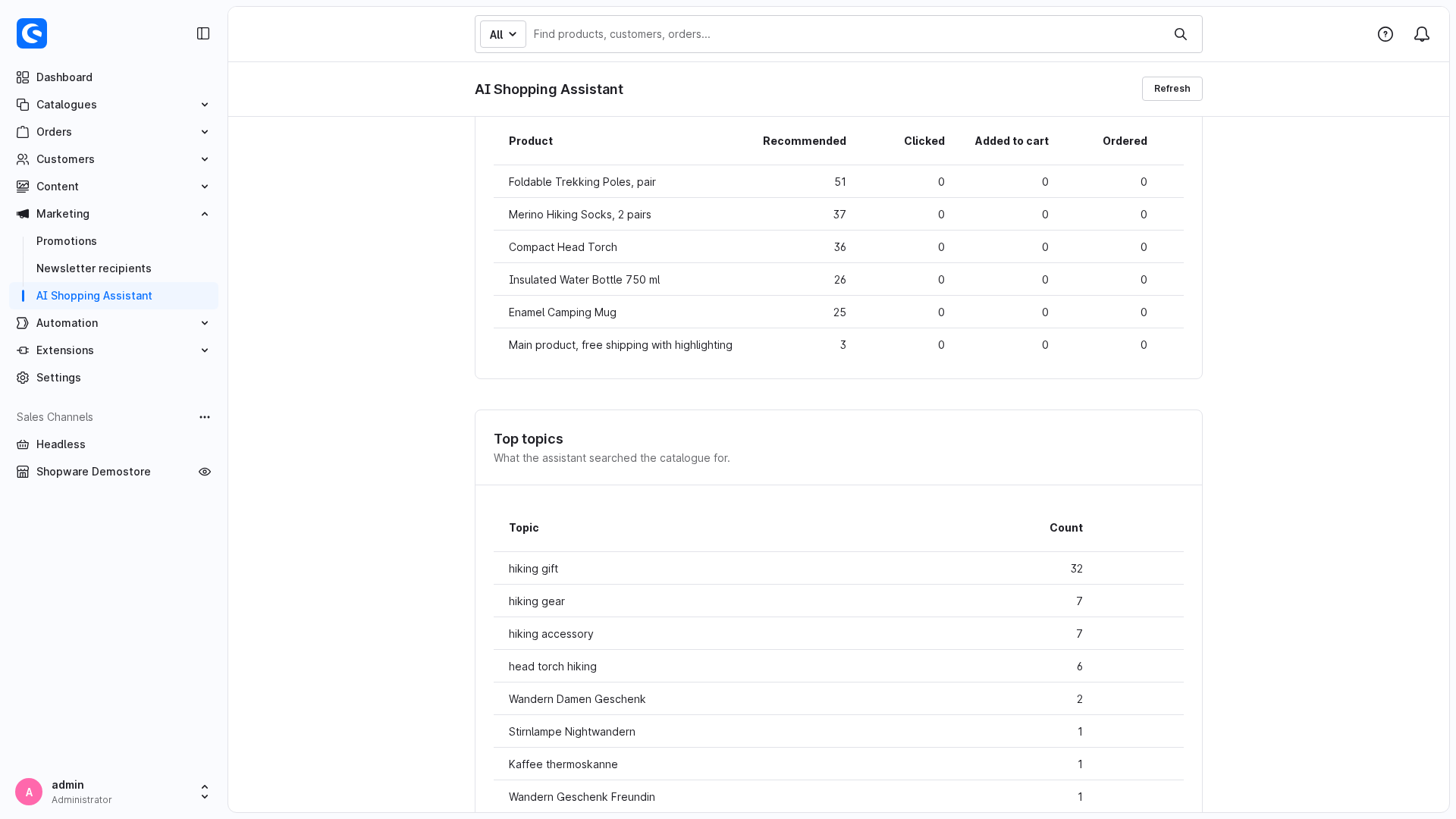This screenshot has width=1456, height=819.
Task: Click the Automation icon in sidebar
Action: click(23, 323)
